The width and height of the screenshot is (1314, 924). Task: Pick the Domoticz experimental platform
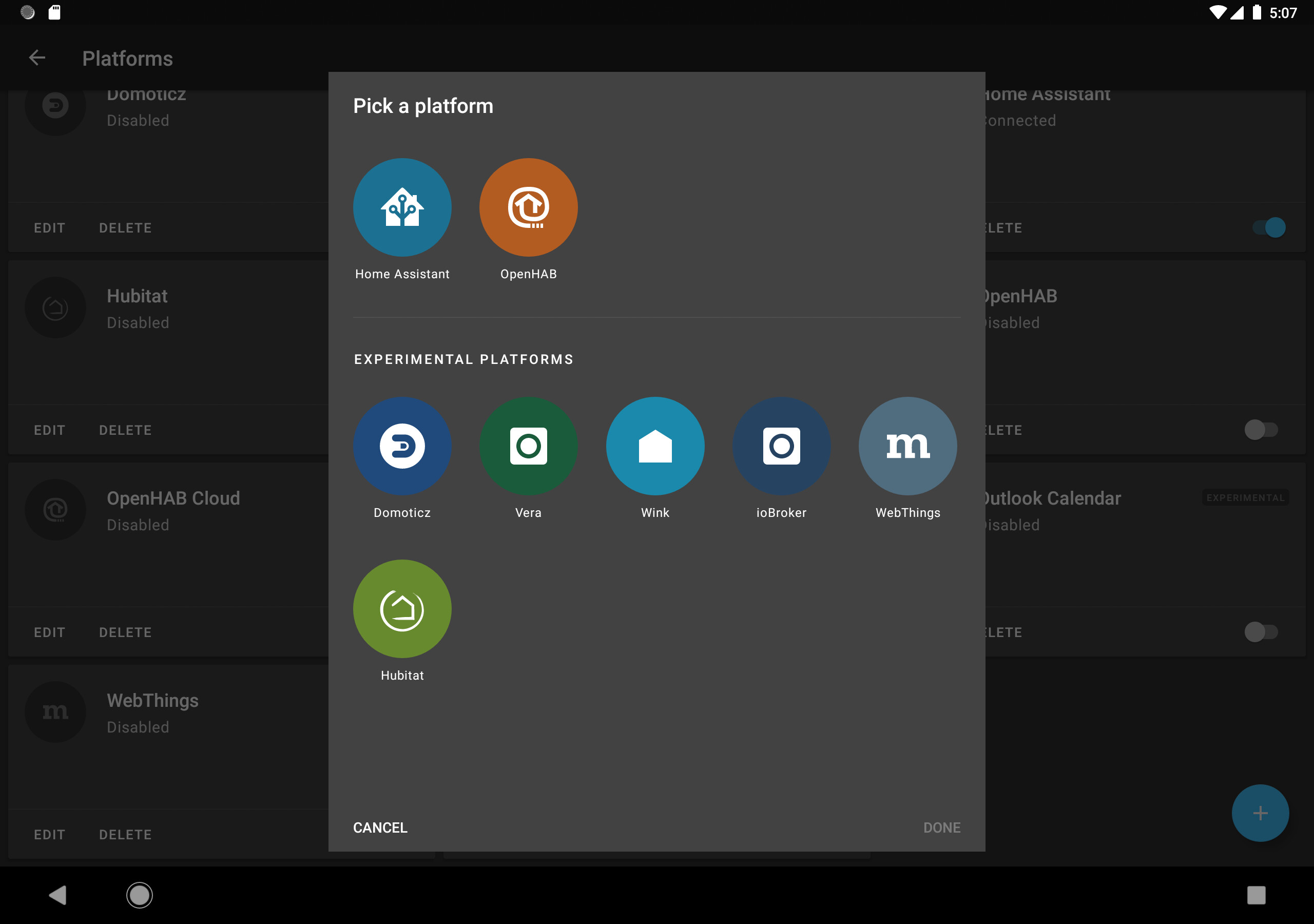coord(402,446)
